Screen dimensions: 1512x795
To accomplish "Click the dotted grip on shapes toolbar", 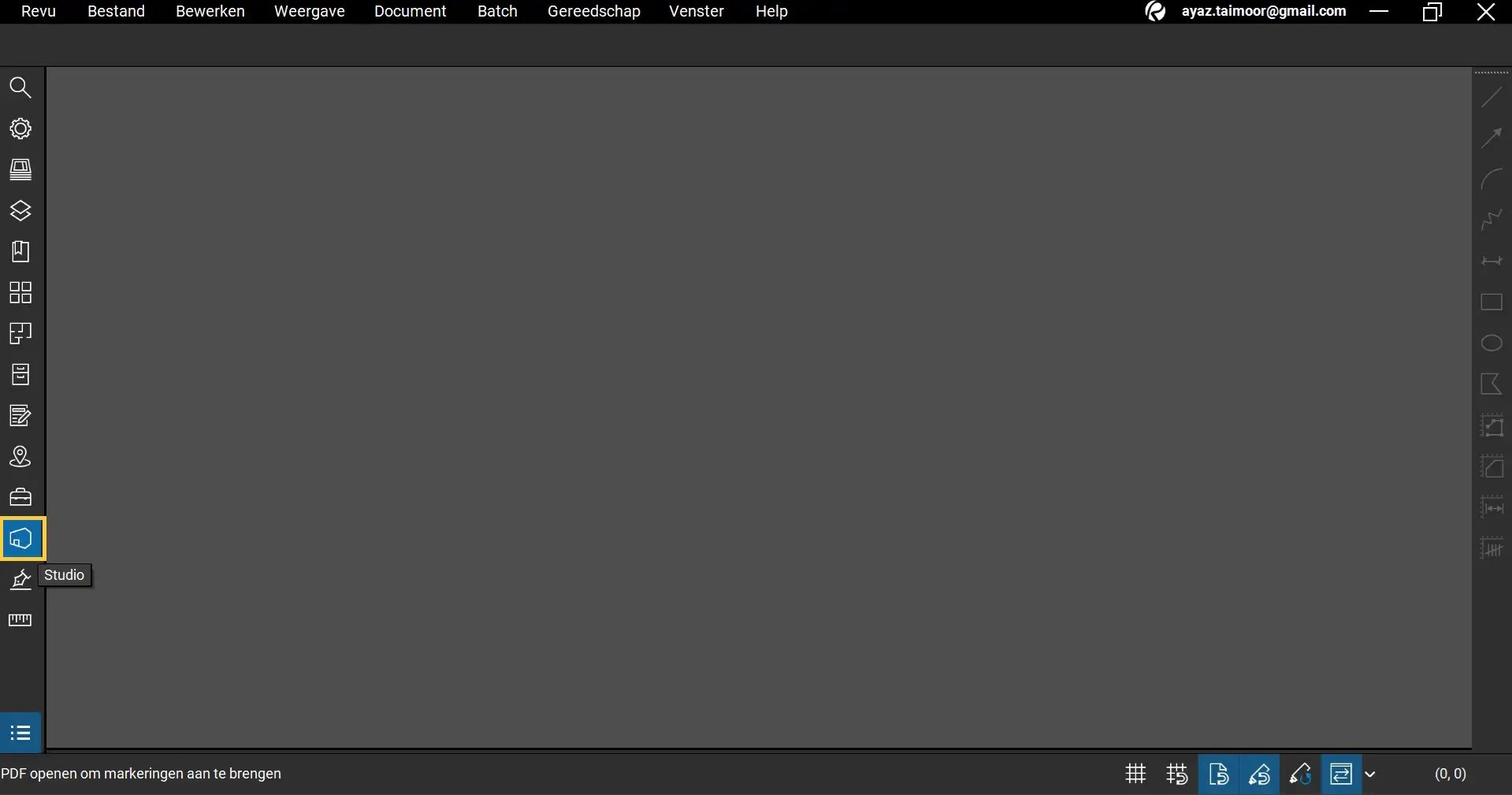I will coord(1492,72).
